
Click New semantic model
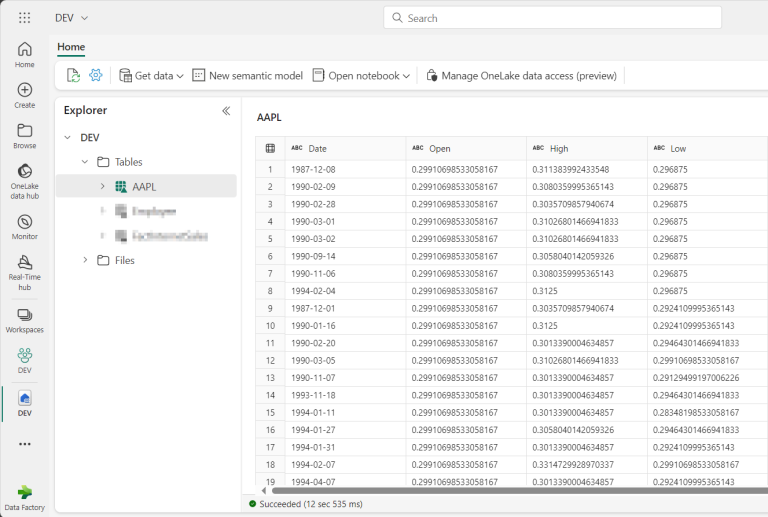pyautogui.click(x=247, y=75)
